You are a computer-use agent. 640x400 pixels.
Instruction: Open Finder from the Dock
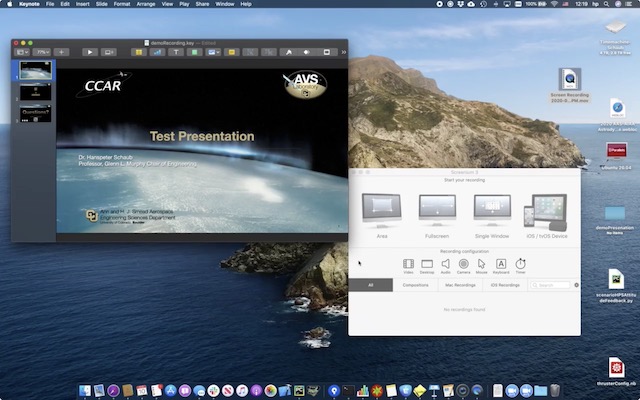pyautogui.click(x=85, y=391)
